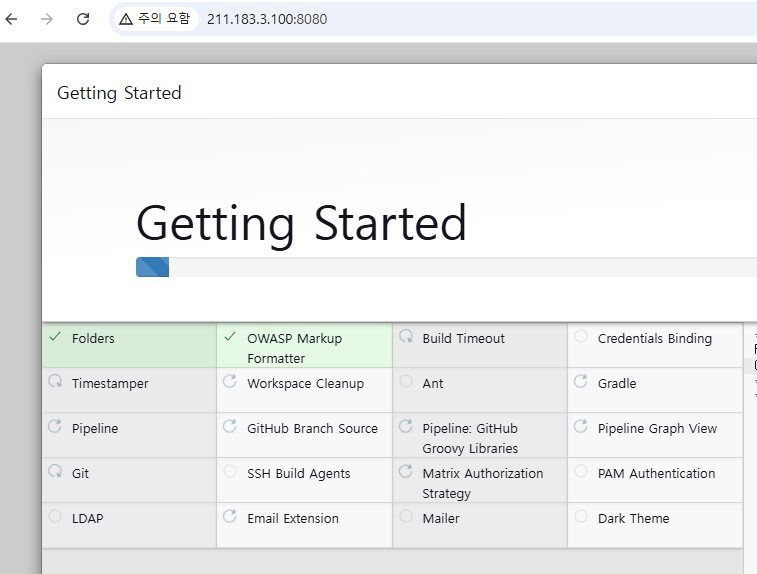Screen dimensions: 757x574
Task: Select the Email Extension label
Action: (293, 518)
